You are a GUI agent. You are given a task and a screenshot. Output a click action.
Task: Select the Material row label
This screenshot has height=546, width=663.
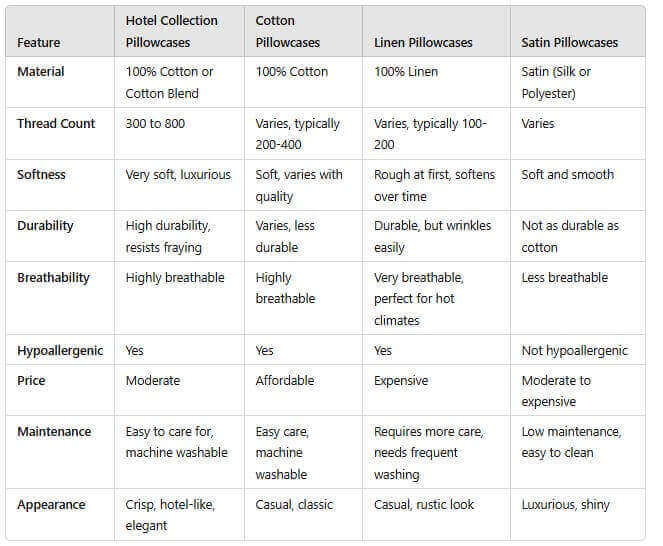40,72
